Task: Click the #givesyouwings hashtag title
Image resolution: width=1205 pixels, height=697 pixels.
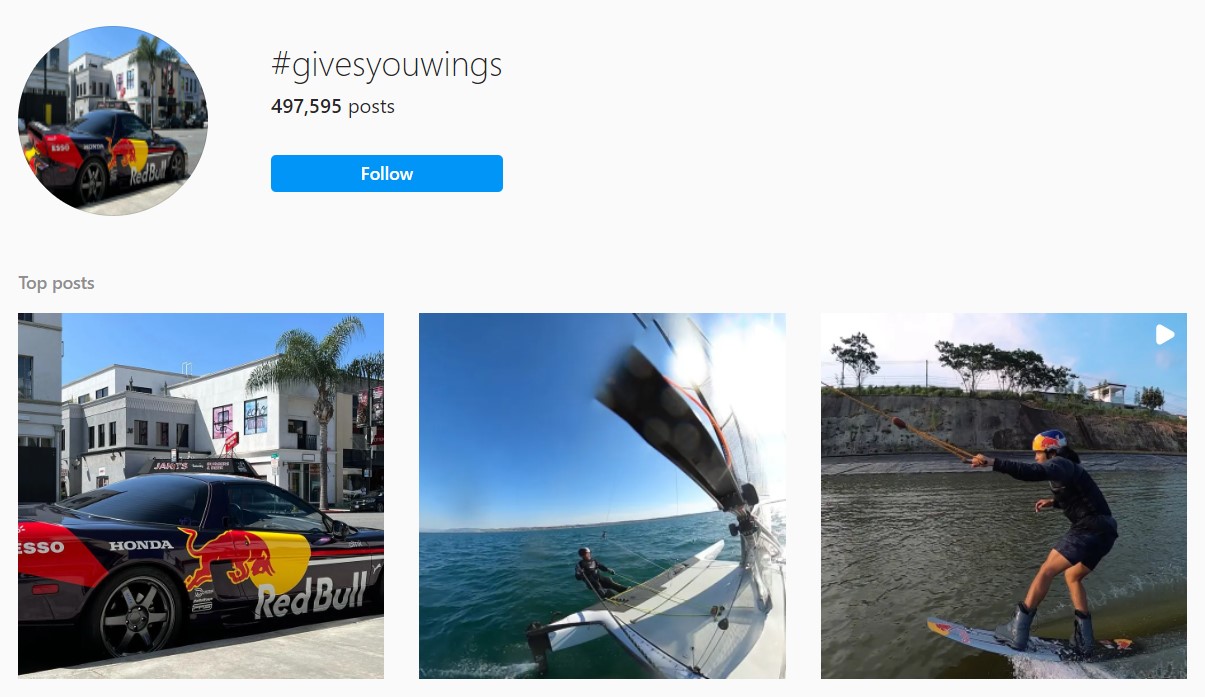Action: (x=386, y=65)
